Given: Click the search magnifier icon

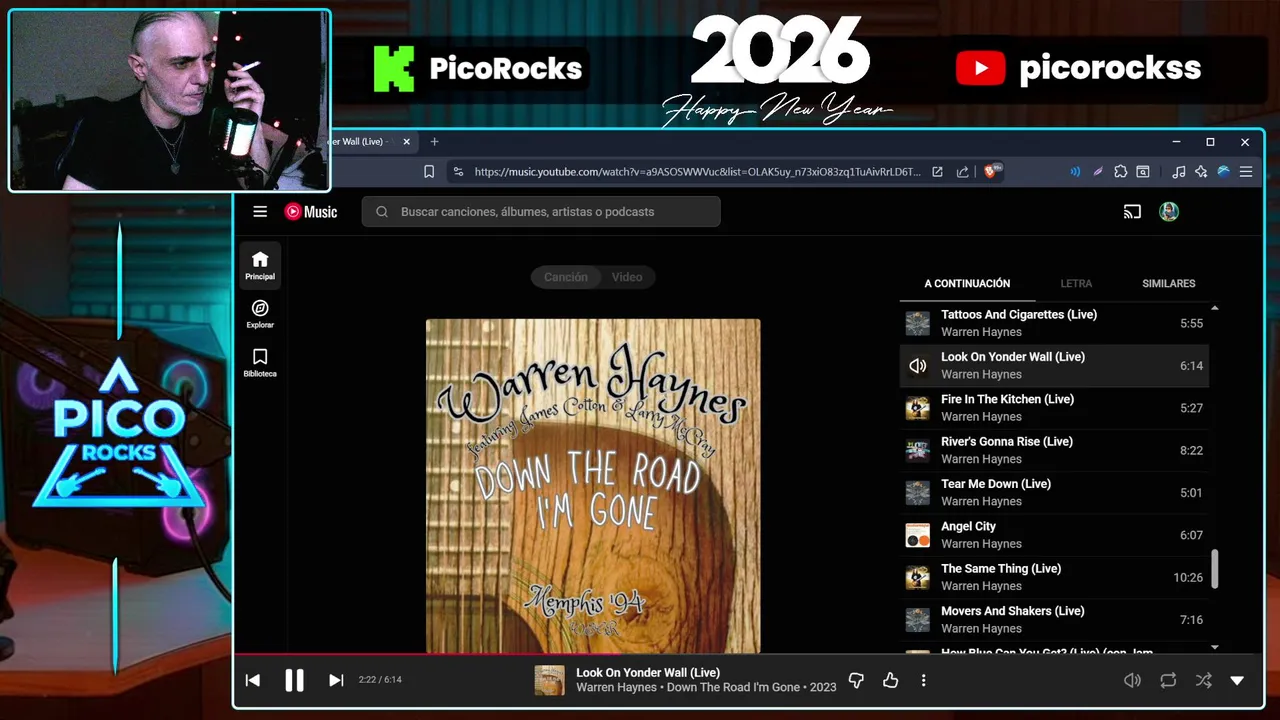Looking at the screenshot, I should coord(382,212).
